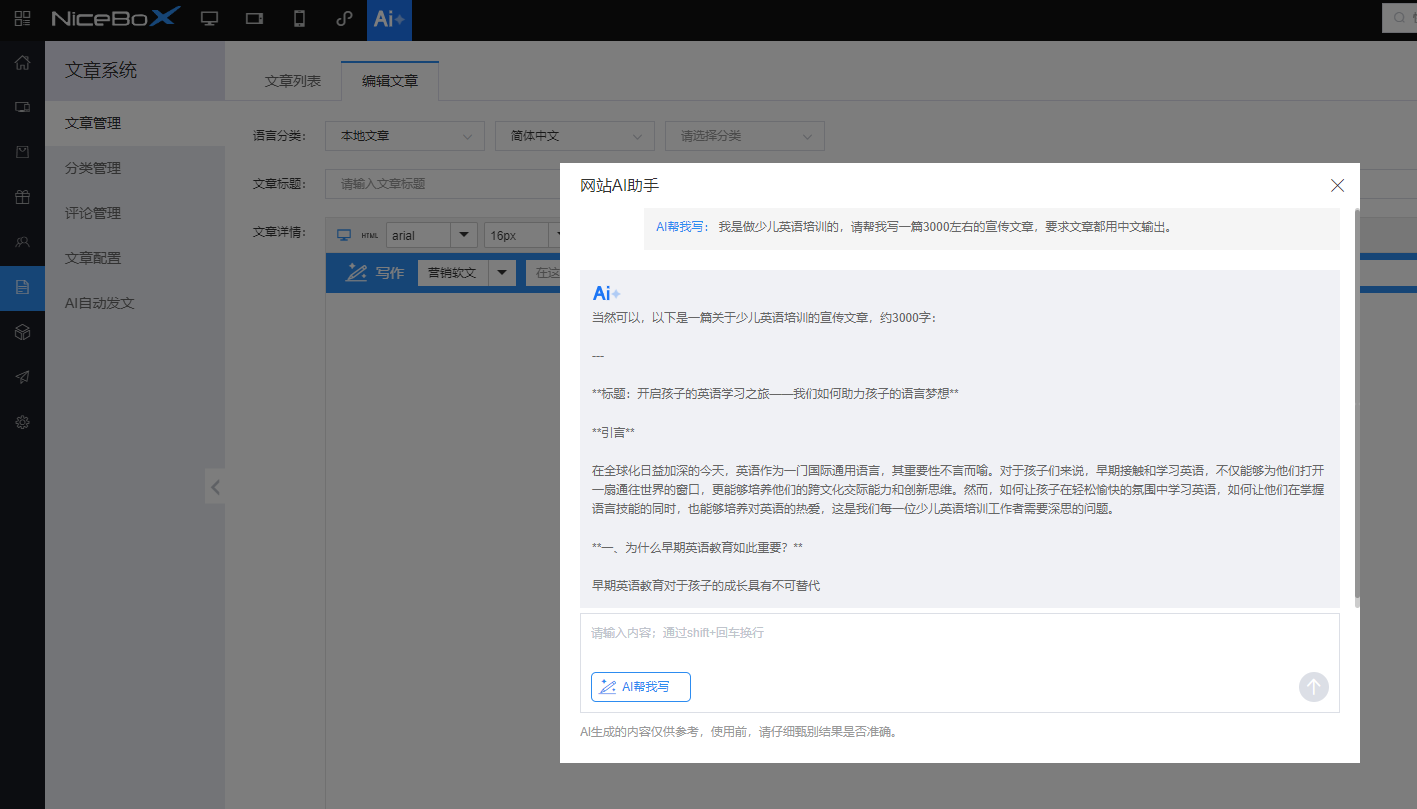The image size is (1417, 809).
Task: Click the AI帮我写 button in the dialog
Action: pyautogui.click(x=640, y=687)
